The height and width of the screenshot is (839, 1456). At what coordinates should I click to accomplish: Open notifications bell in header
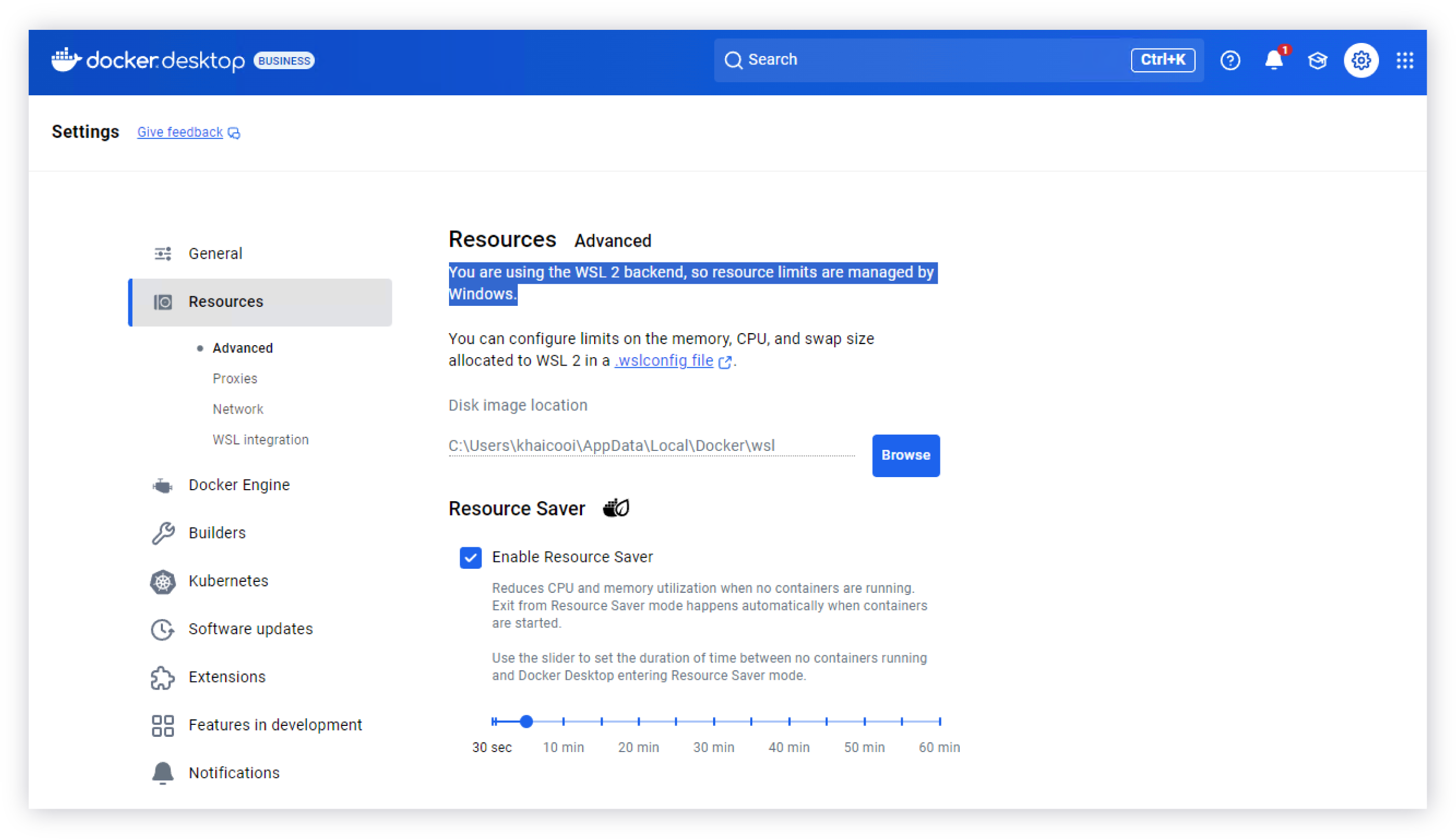pyautogui.click(x=1274, y=60)
